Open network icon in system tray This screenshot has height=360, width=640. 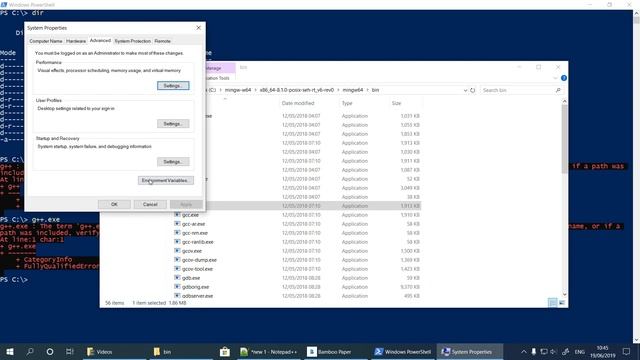click(544, 351)
